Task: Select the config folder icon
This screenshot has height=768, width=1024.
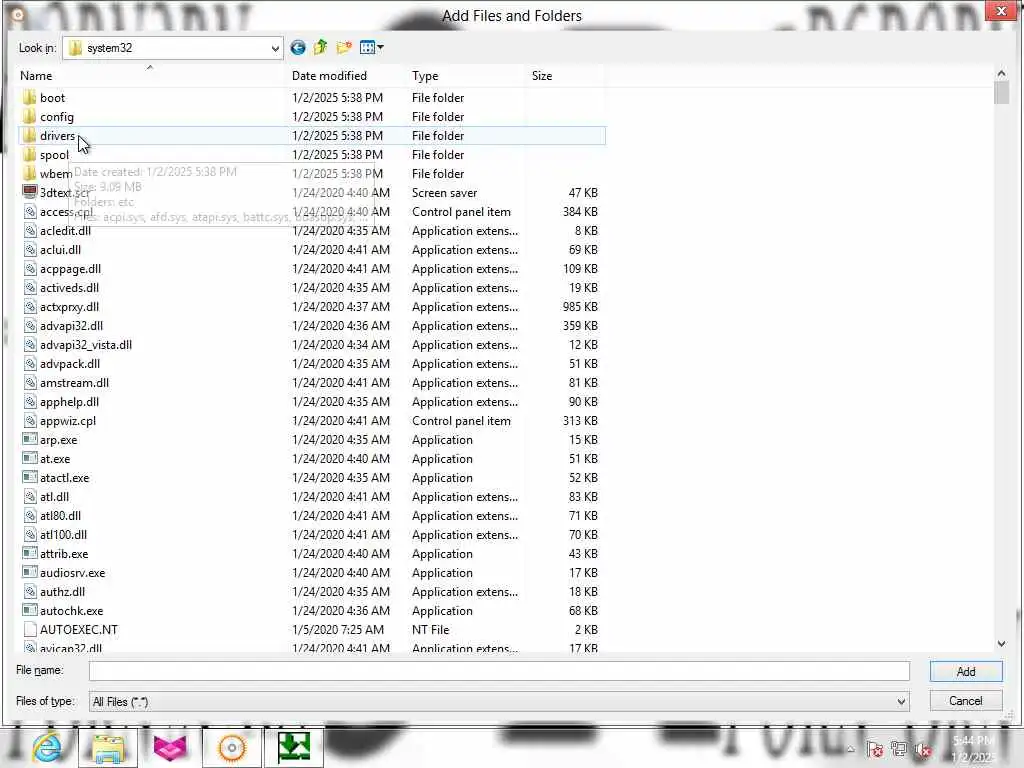Action: [x=29, y=116]
